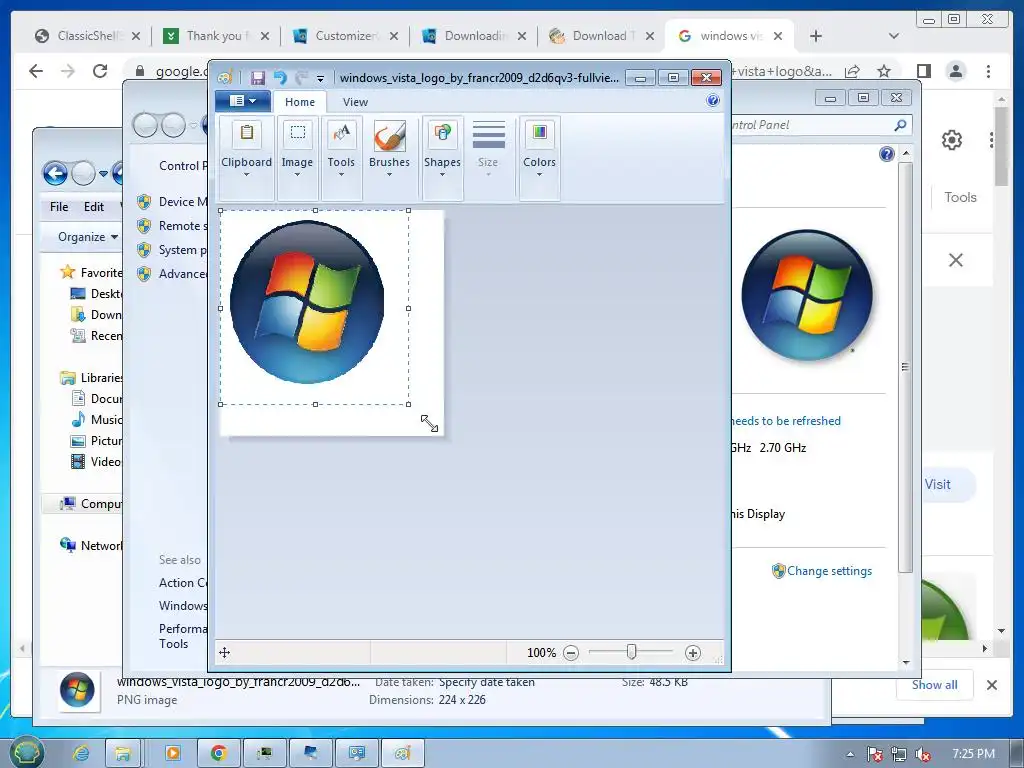
Task: Click Explorer's blue back arrow button
Action: 56,174
